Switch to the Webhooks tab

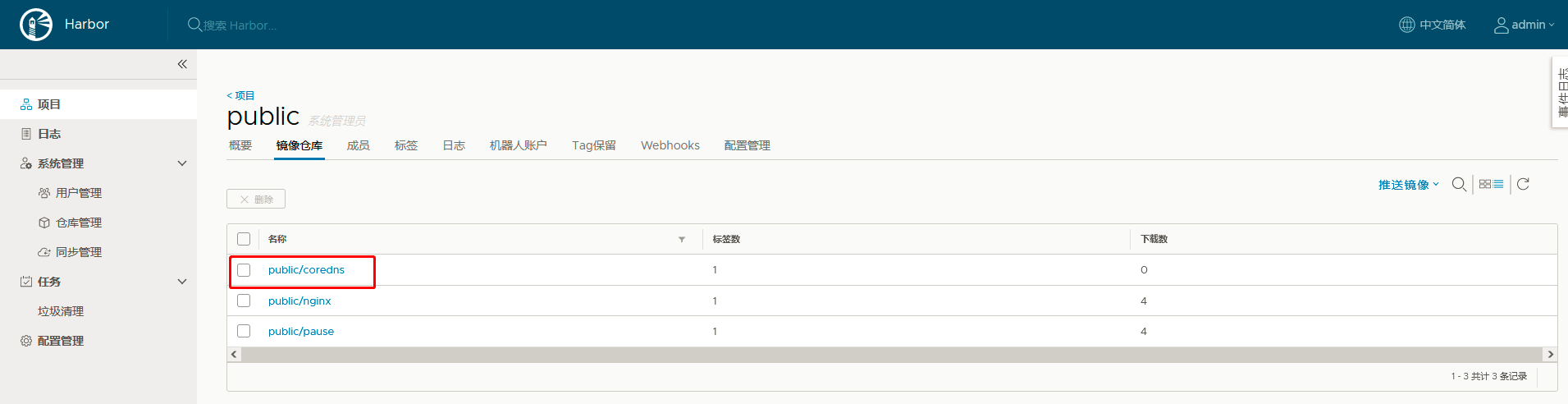(x=670, y=145)
